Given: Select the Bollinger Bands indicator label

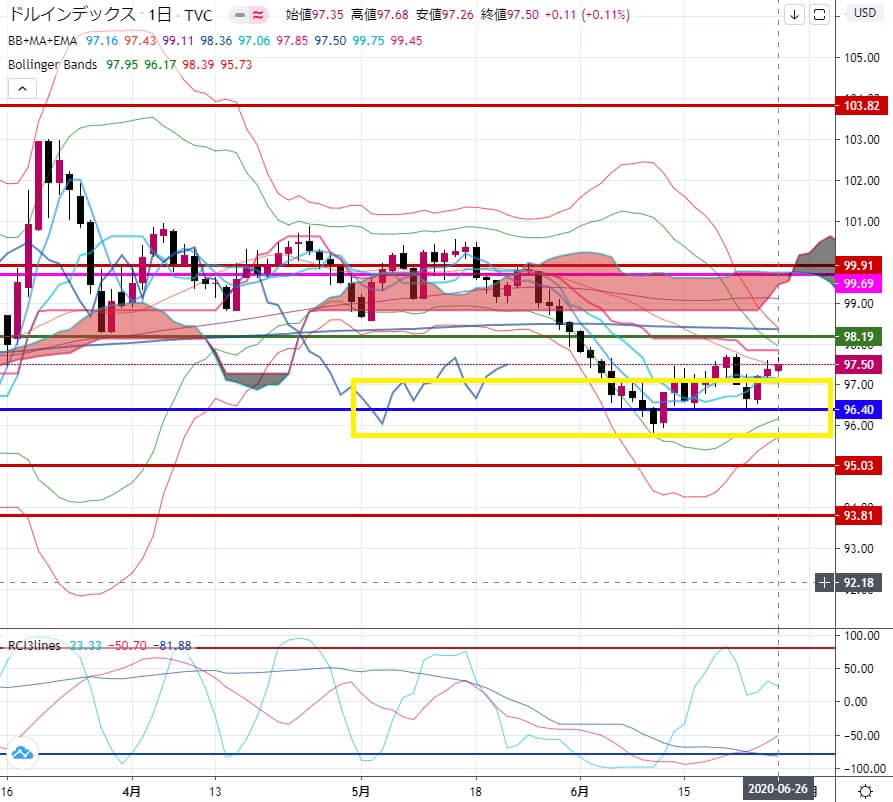Looking at the screenshot, I should click(52, 64).
